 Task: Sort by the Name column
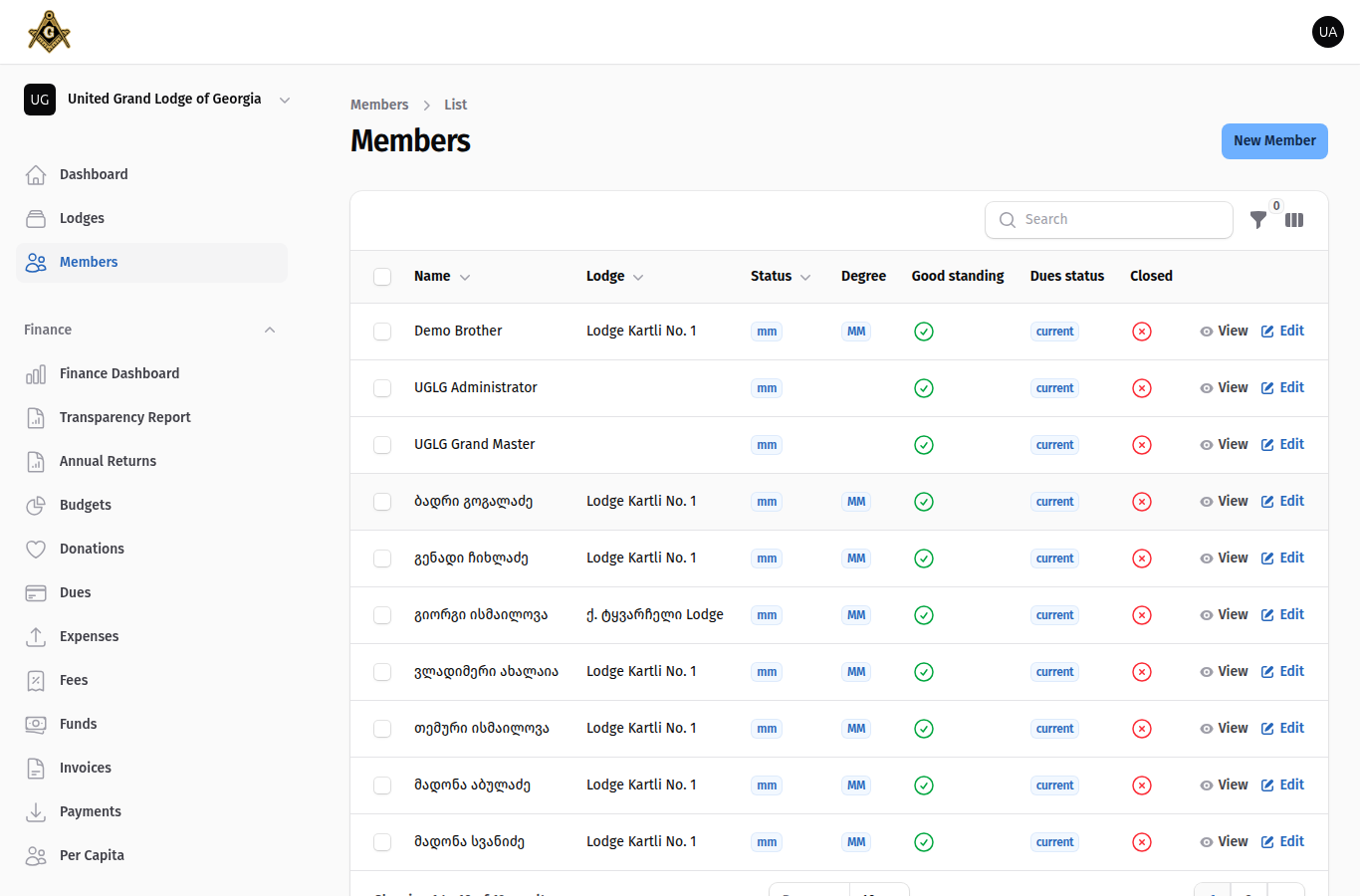tap(442, 276)
